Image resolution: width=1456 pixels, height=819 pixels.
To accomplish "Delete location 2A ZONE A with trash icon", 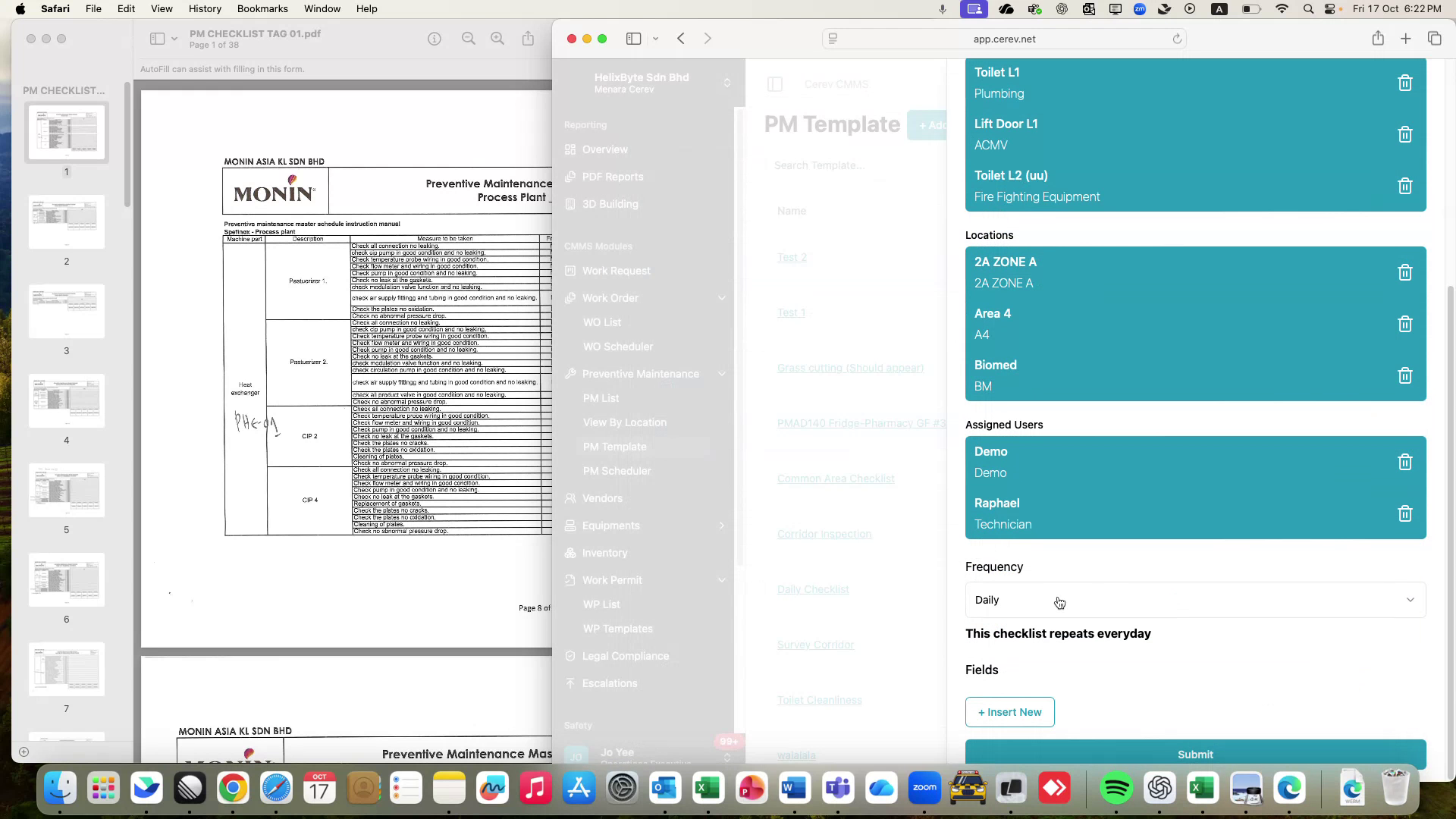I will coord(1405,272).
